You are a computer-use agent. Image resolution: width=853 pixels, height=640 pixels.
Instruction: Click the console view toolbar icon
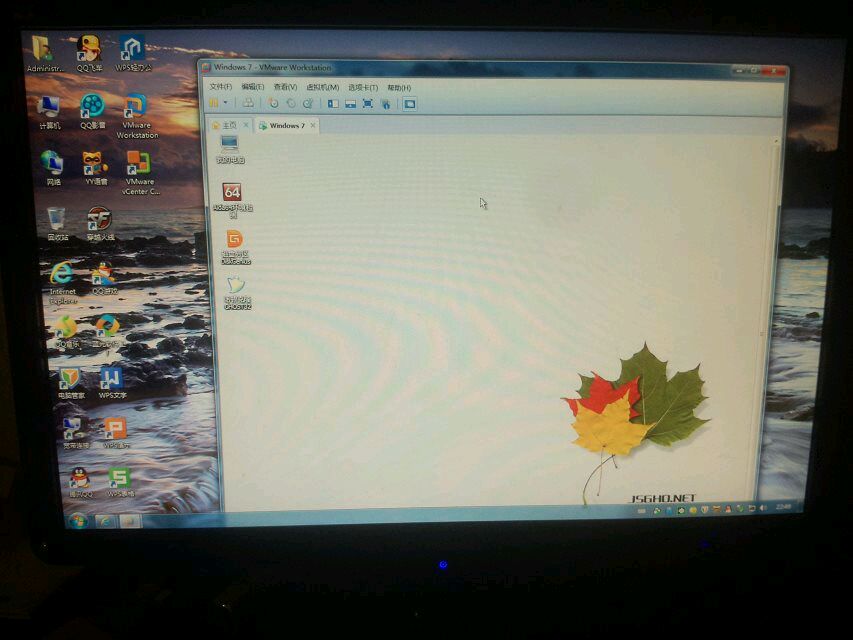(410, 104)
